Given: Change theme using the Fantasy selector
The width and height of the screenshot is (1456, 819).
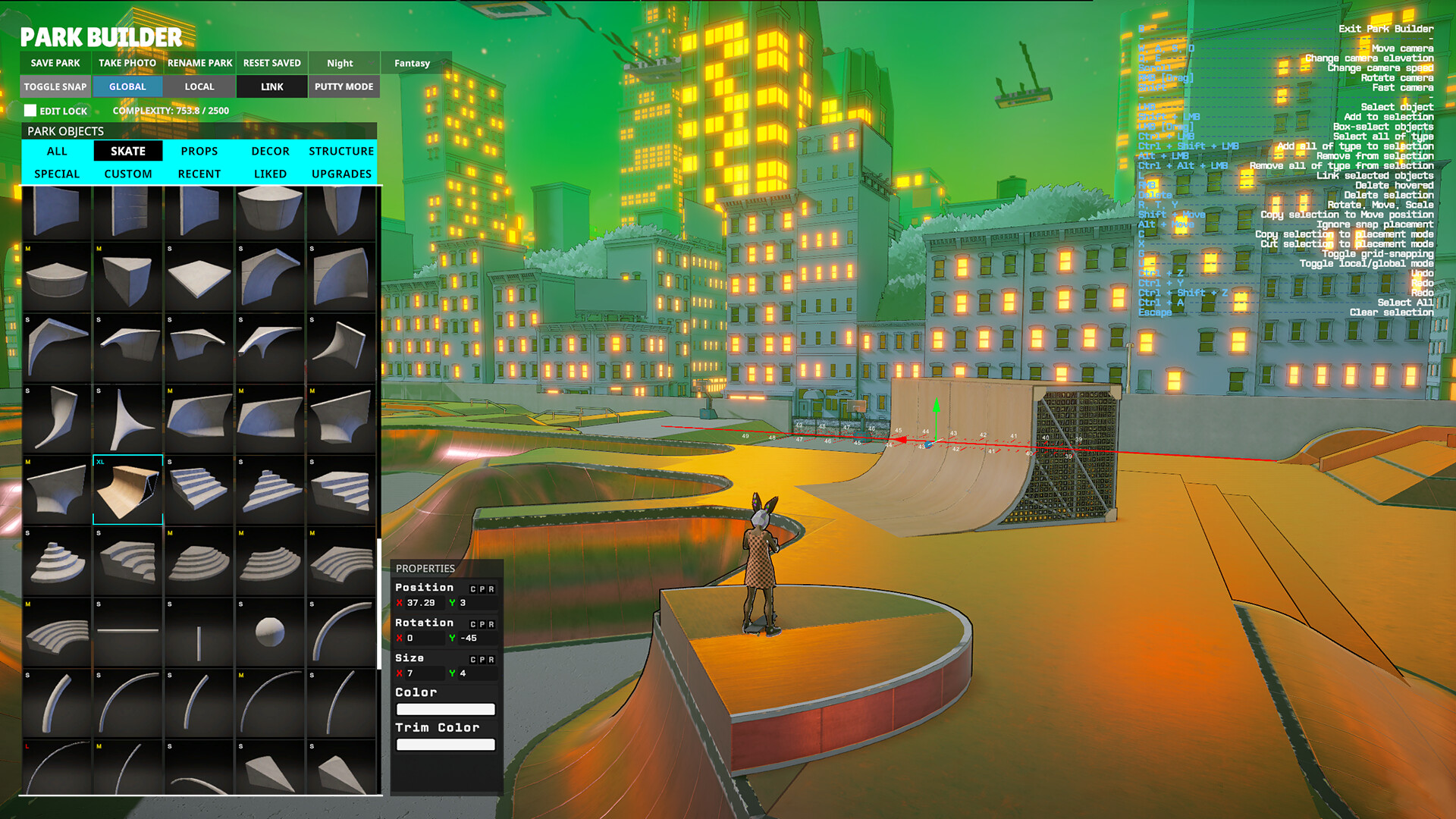Looking at the screenshot, I should pos(410,63).
